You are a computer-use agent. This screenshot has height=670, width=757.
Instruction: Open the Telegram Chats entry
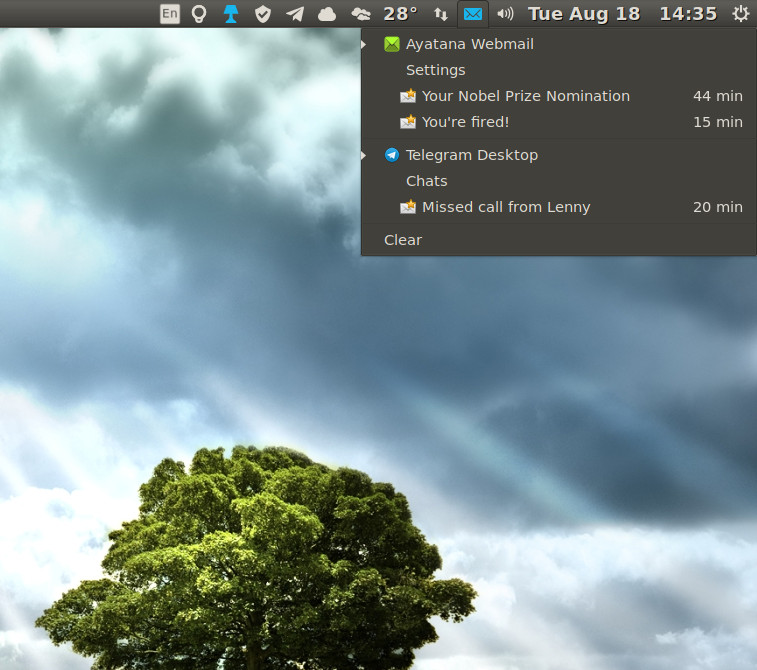[x=559, y=181]
